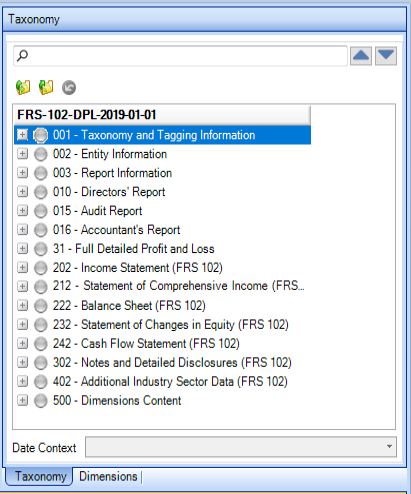Click into the taxonomy search field
Viewport: 411px width, 494px height.
180,56
